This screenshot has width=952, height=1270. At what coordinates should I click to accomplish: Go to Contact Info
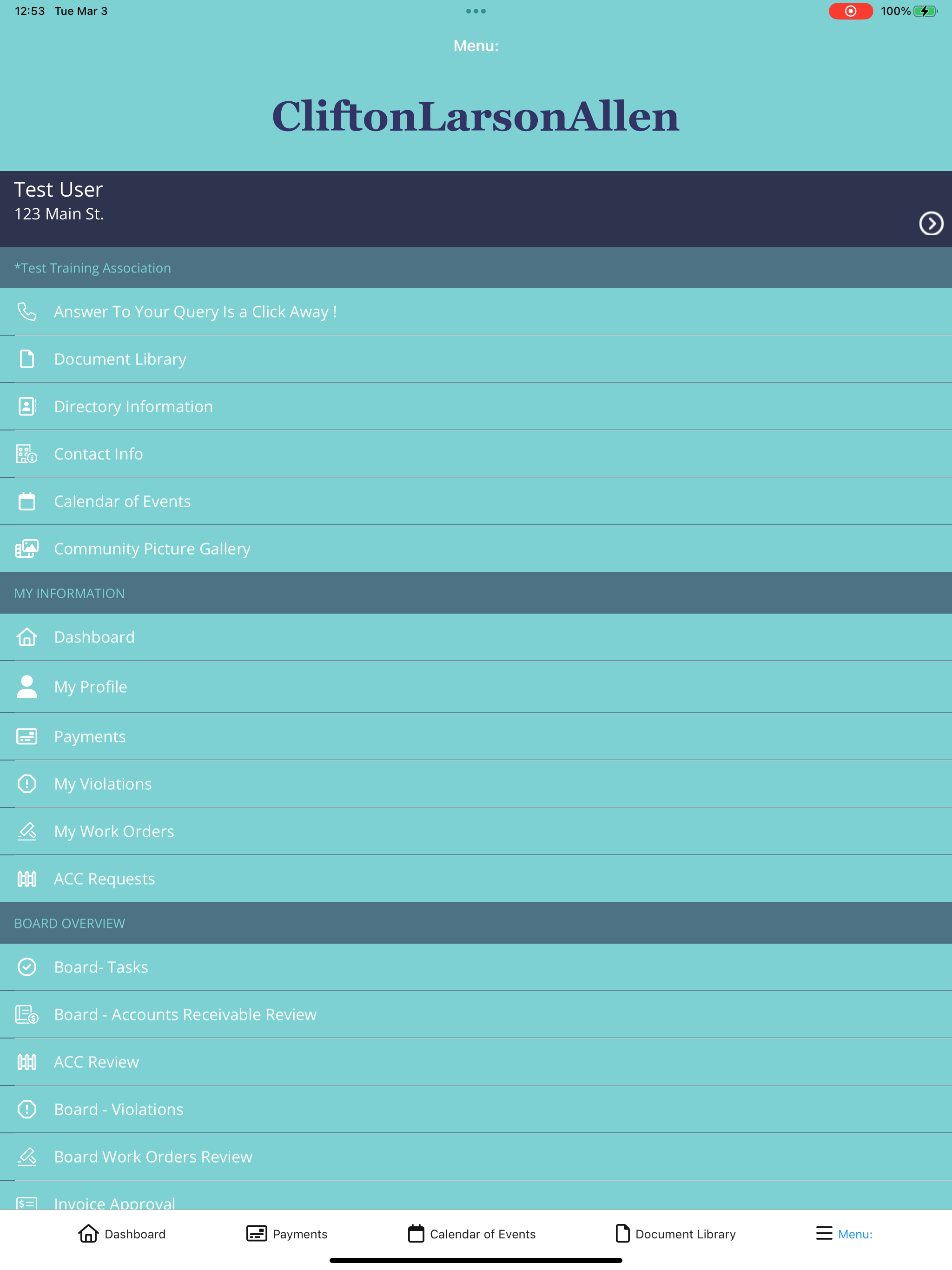coord(476,454)
